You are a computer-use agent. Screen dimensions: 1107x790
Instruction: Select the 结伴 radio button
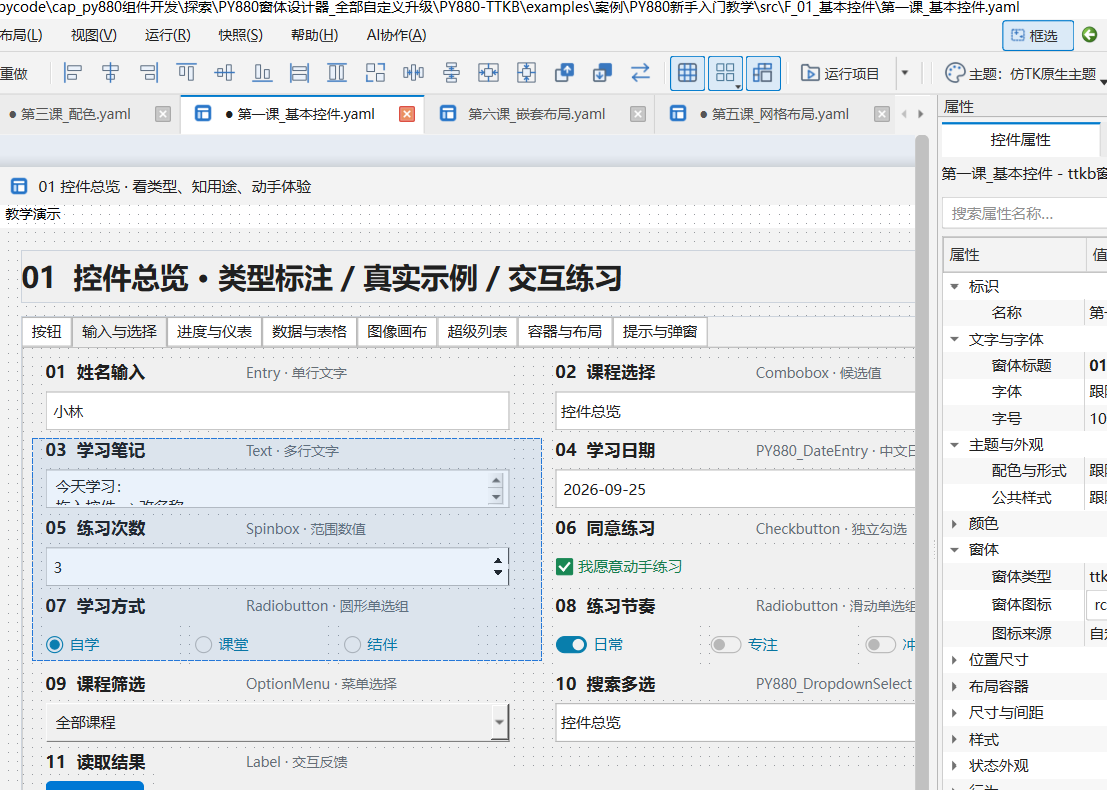(352, 645)
